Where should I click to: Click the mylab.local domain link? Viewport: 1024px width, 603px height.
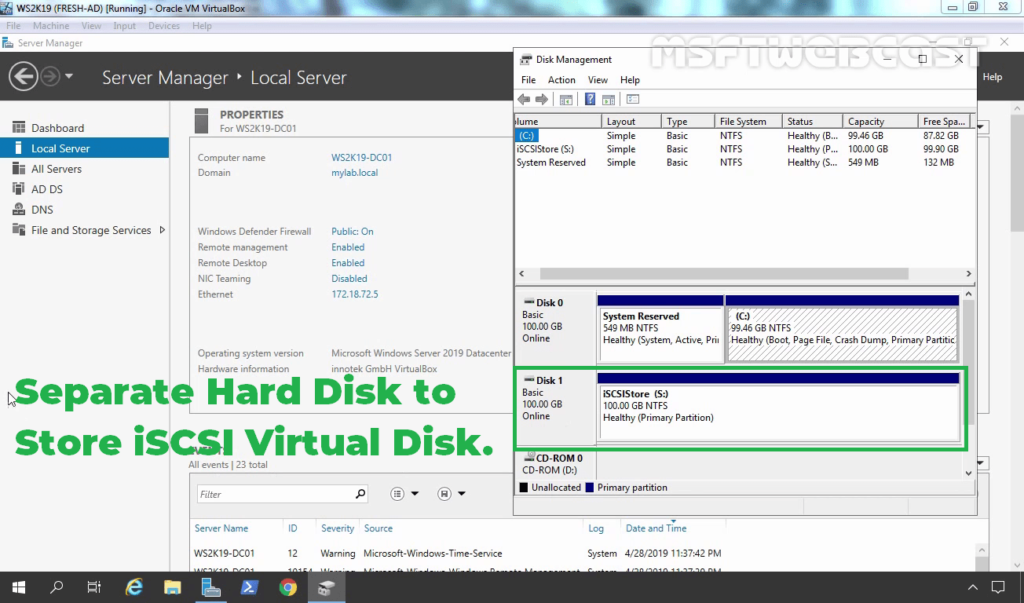point(354,172)
